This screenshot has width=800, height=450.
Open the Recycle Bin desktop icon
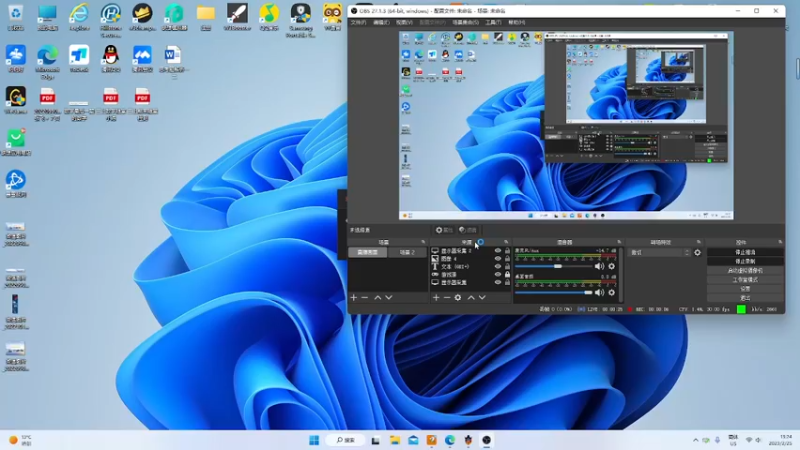pyautogui.click(x=15, y=17)
